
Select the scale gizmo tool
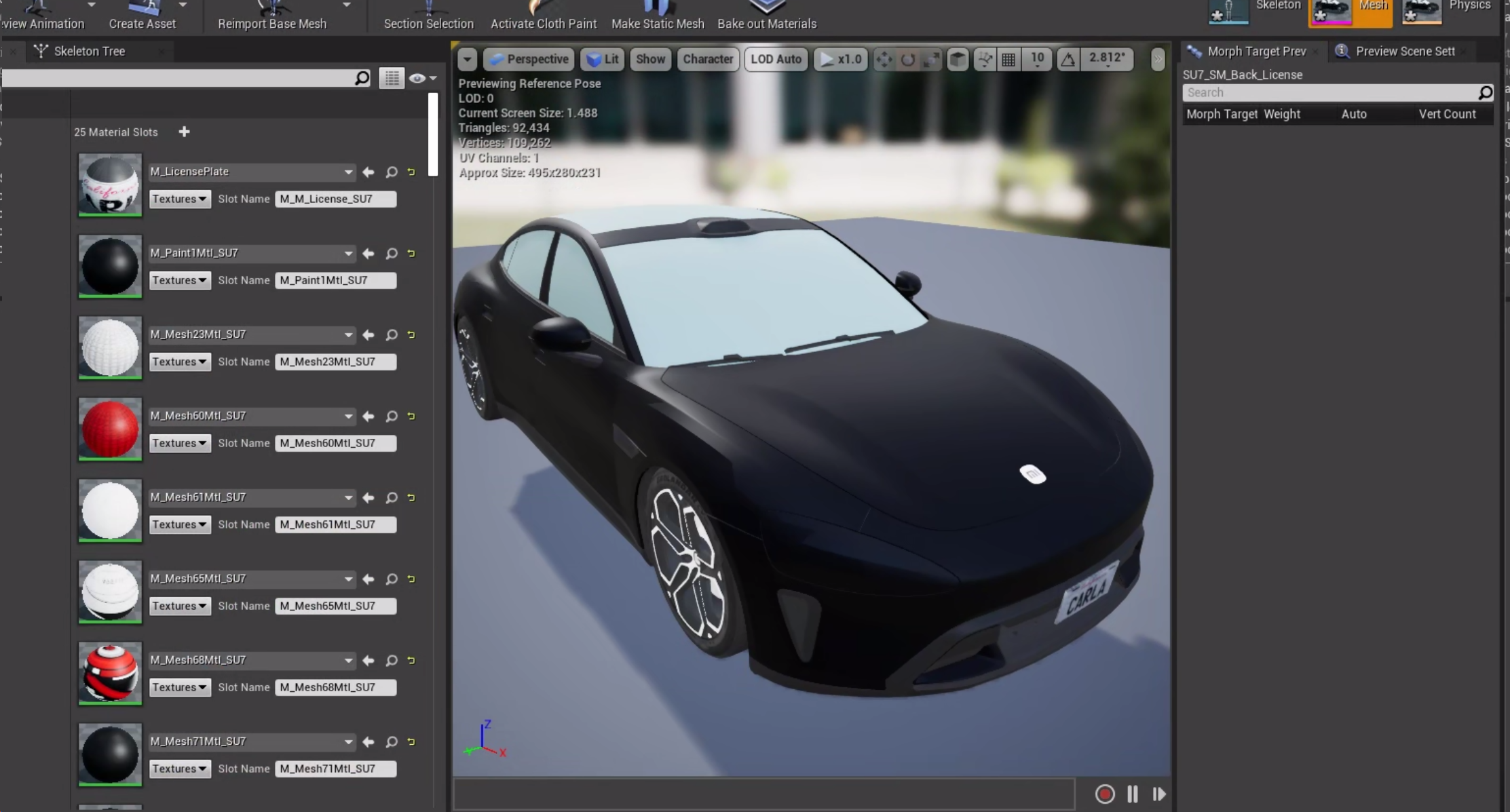click(932, 60)
